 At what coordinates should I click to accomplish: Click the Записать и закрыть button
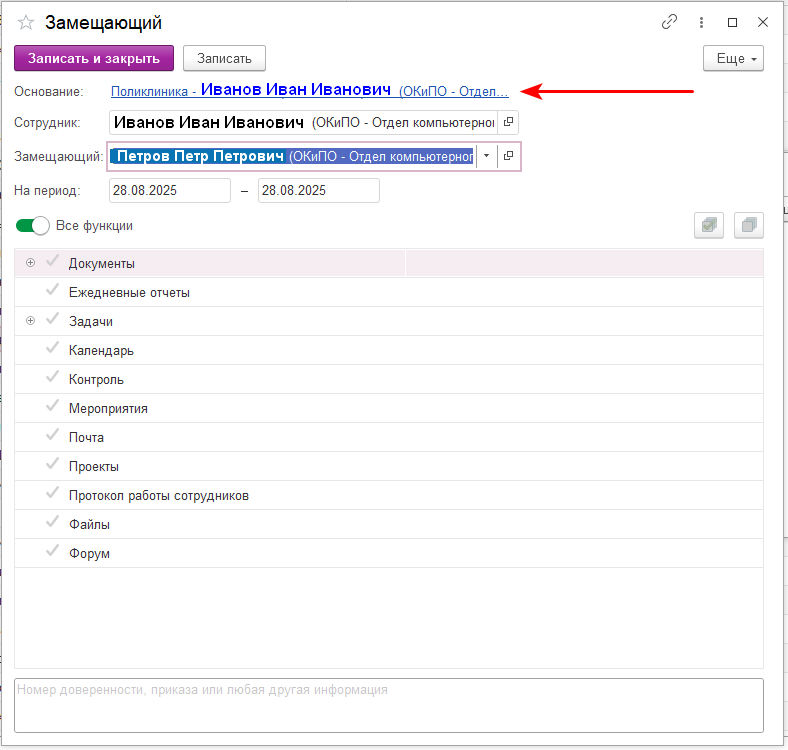94,59
